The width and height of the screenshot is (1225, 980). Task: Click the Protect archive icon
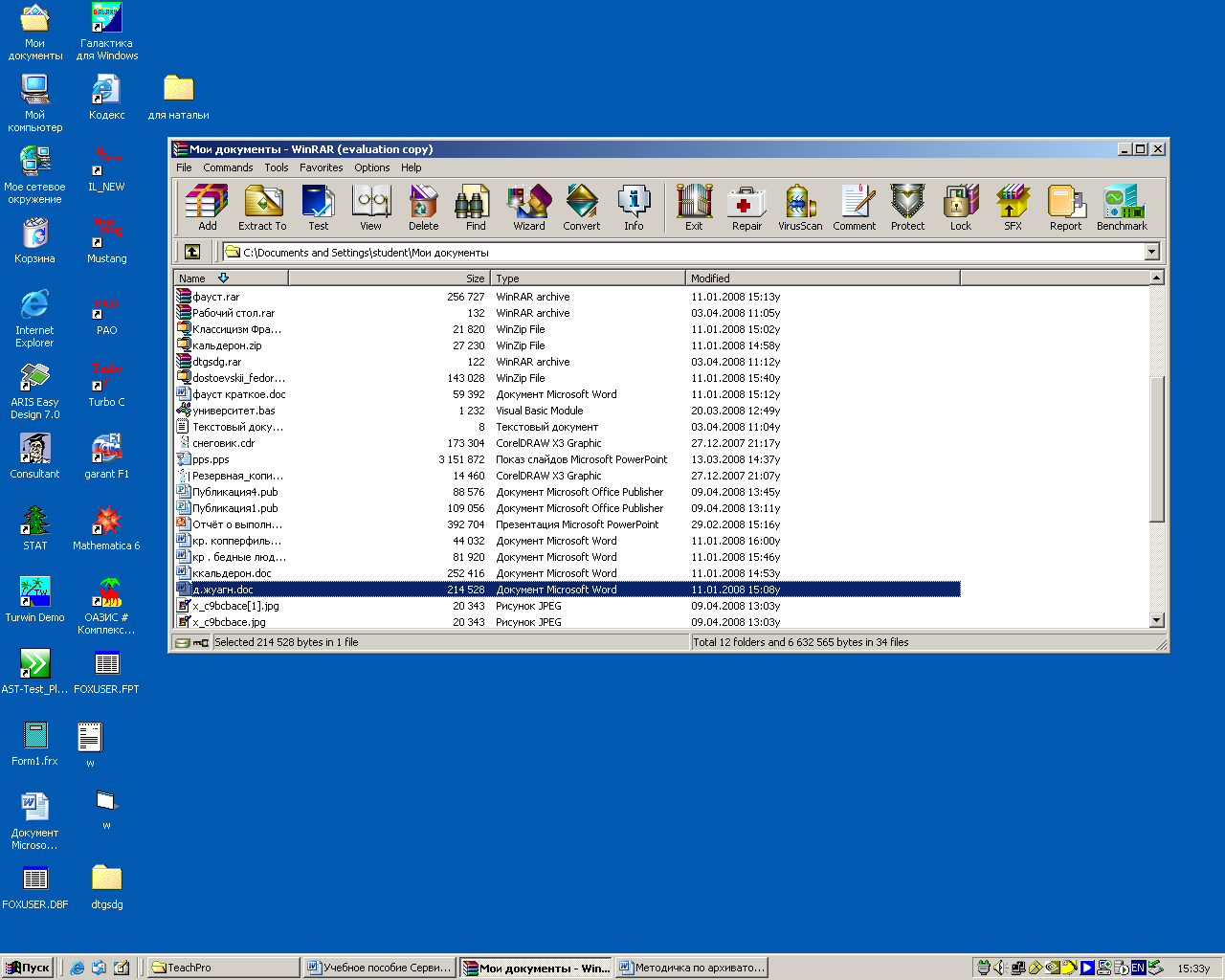tap(907, 208)
